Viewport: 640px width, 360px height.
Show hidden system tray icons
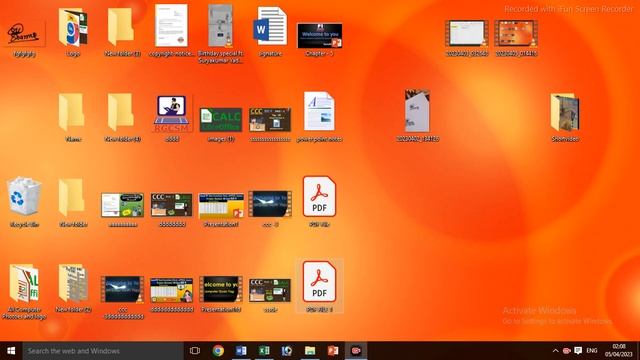click(x=556, y=351)
